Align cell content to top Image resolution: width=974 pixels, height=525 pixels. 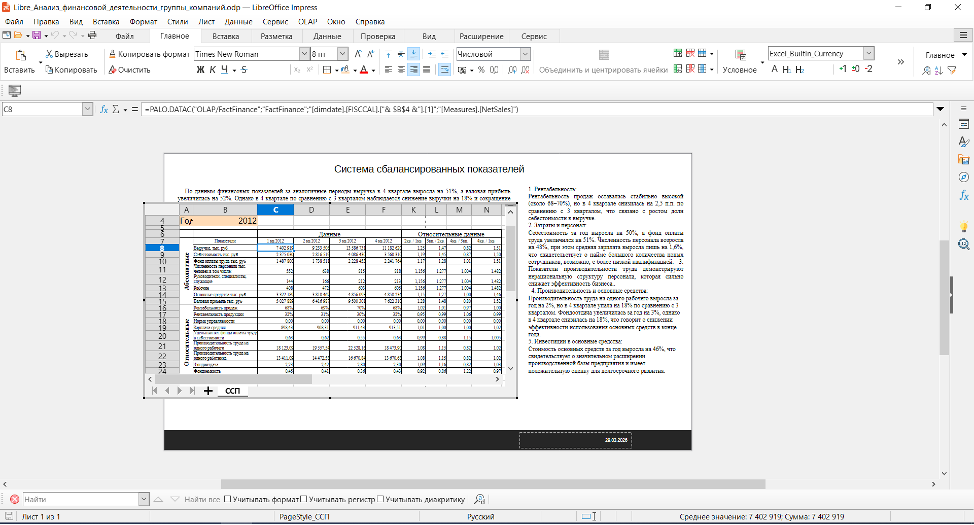(388, 55)
